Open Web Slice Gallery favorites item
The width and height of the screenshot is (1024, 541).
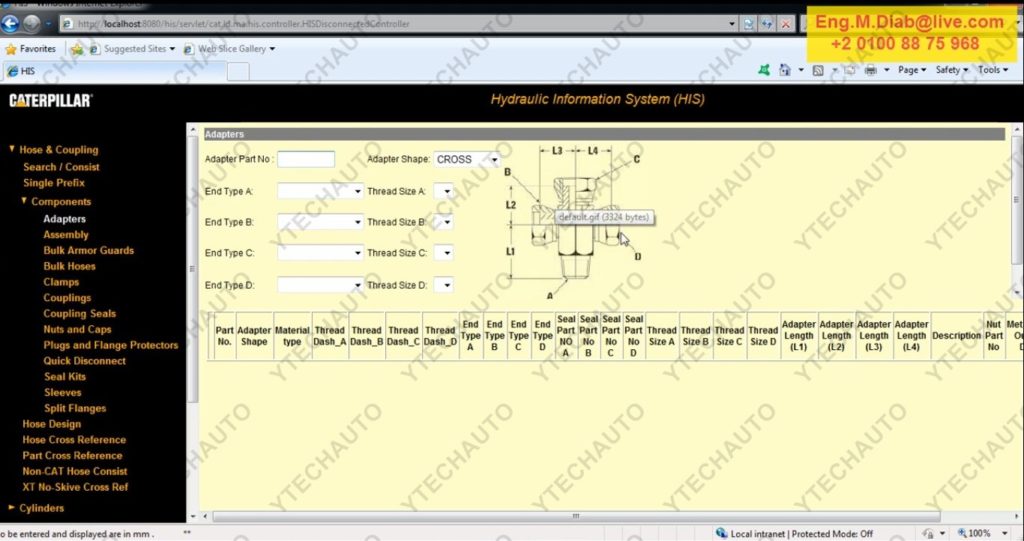click(230, 49)
